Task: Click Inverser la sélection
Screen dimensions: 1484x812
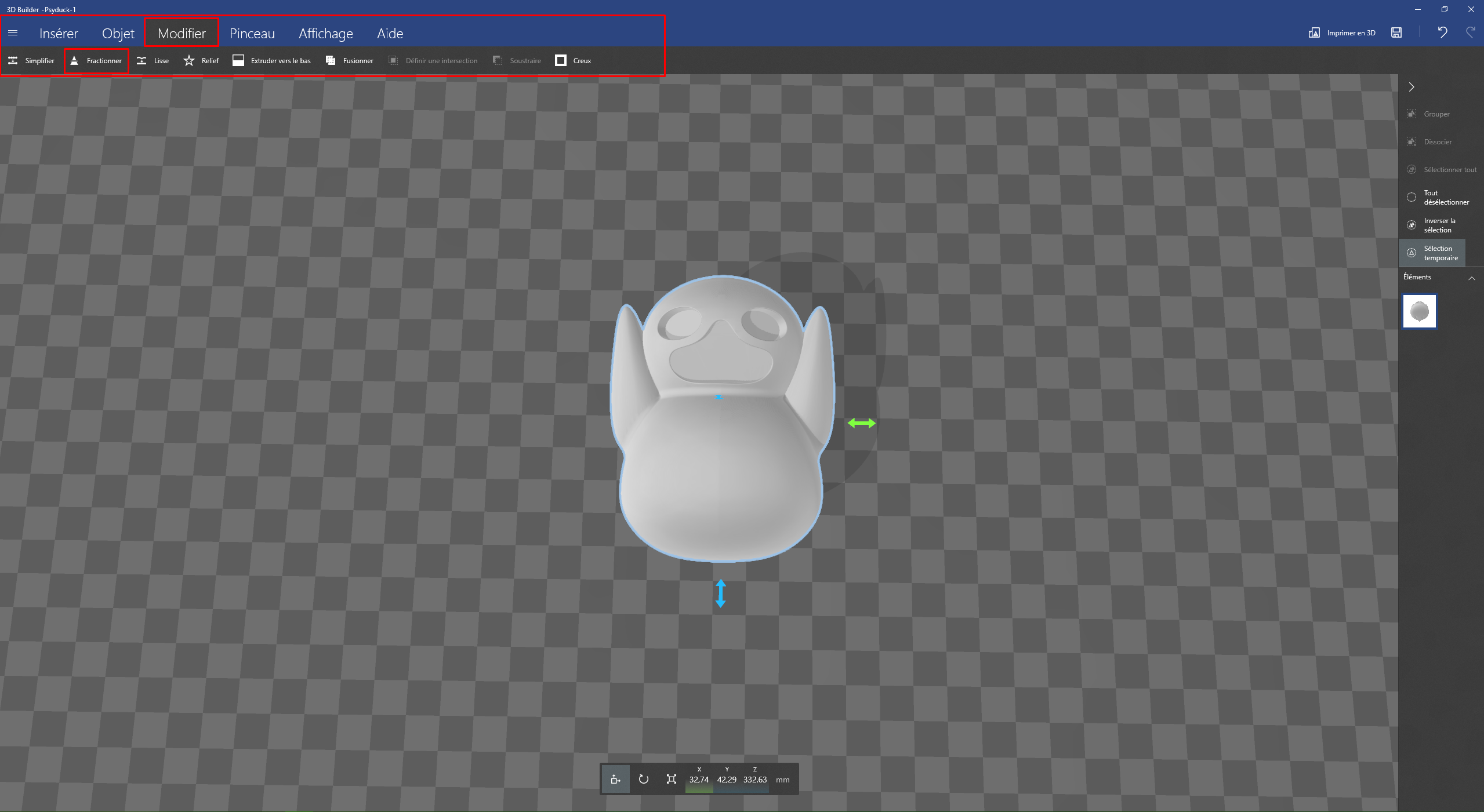Action: (x=1431, y=225)
